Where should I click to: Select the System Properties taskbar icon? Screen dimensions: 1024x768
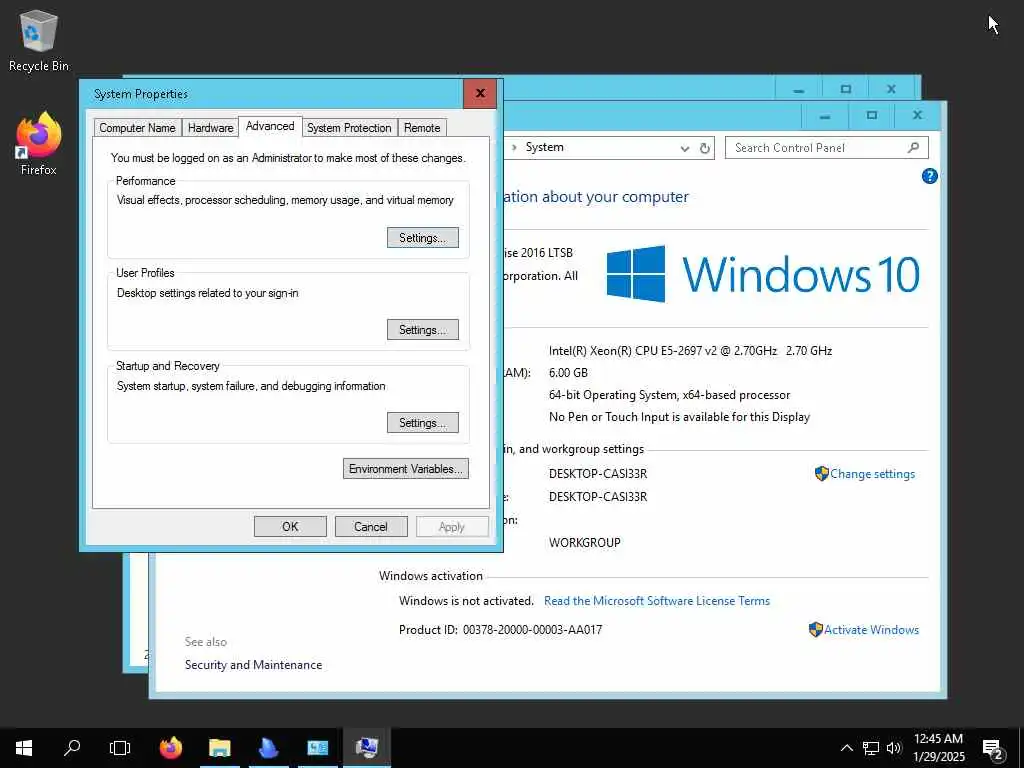(x=366, y=748)
